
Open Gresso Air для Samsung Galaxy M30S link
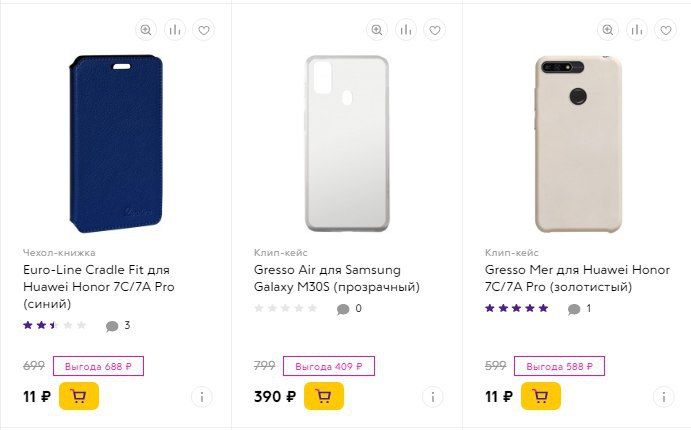337,278
